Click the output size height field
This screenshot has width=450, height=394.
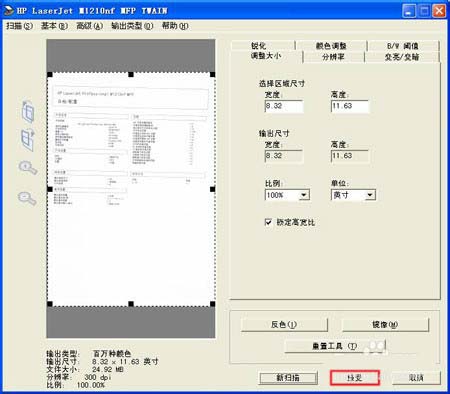350,156
